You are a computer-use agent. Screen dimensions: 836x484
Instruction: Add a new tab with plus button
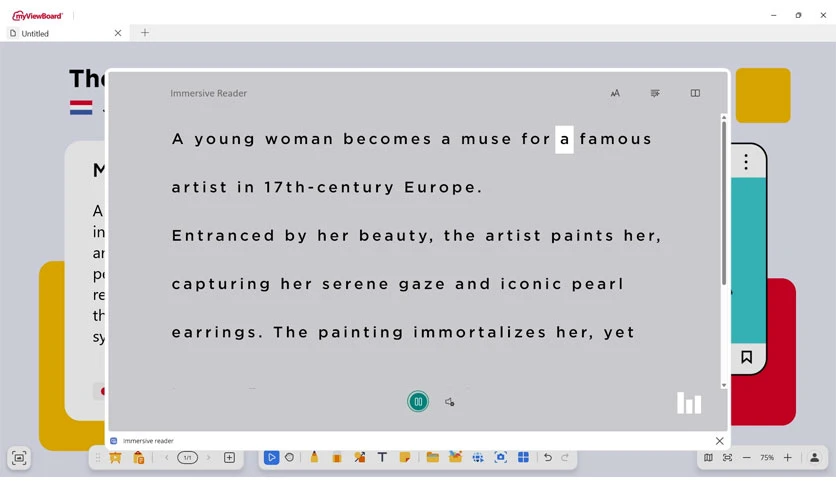pos(144,33)
